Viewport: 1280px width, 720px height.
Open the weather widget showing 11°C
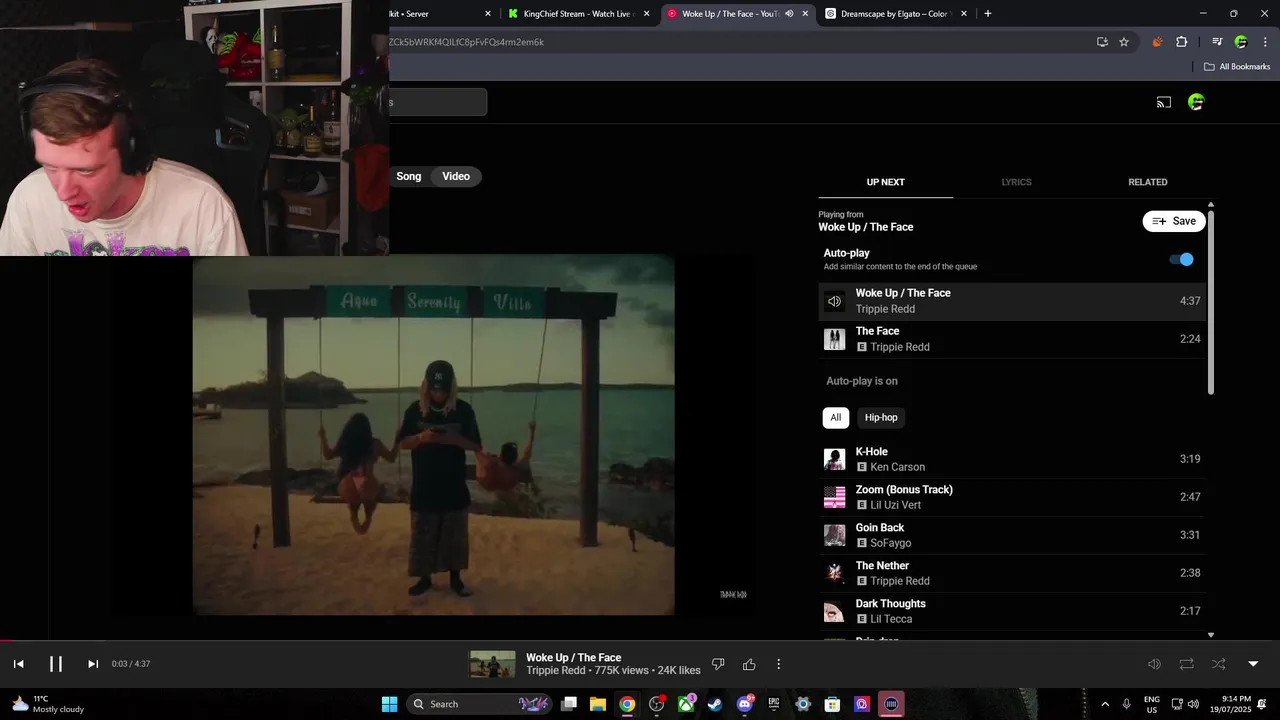(48, 704)
